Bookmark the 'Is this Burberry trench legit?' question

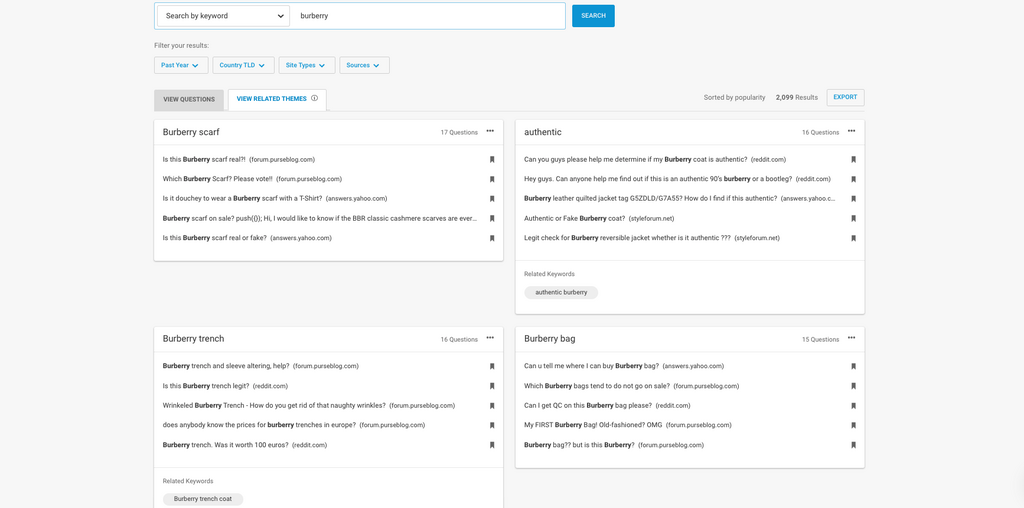[492, 386]
